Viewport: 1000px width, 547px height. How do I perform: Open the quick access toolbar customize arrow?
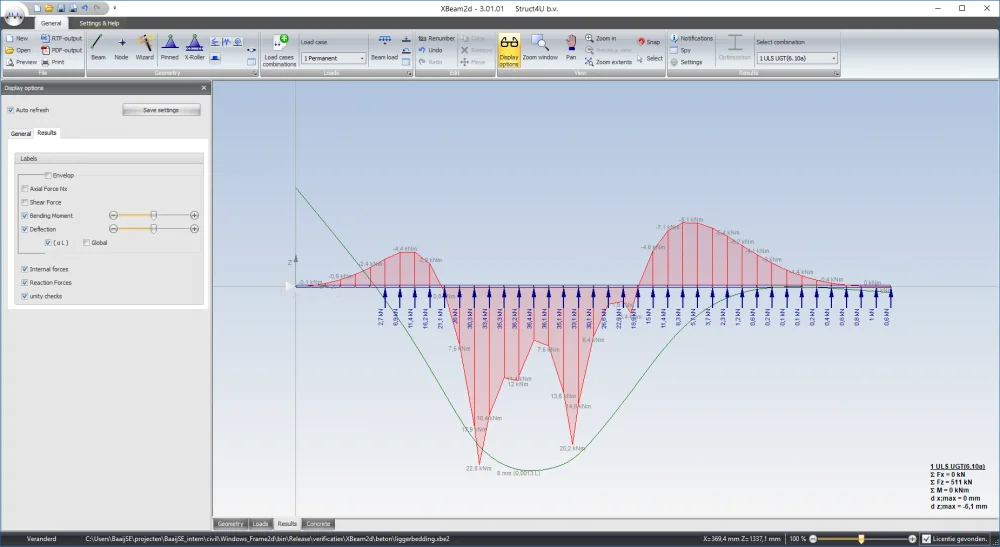[x=115, y=8]
